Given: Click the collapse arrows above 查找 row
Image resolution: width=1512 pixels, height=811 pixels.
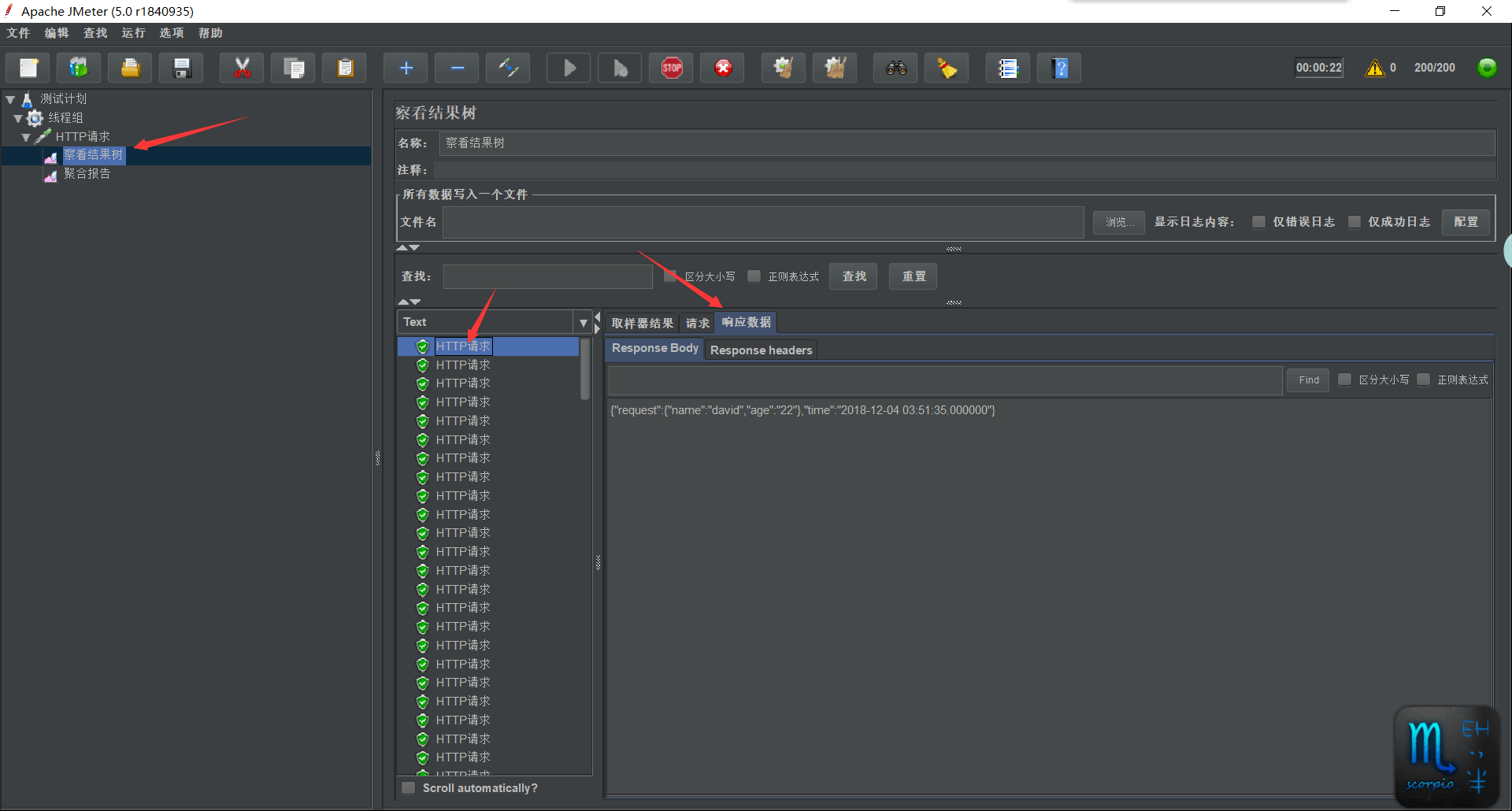Looking at the screenshot, I should pos(408,247).
